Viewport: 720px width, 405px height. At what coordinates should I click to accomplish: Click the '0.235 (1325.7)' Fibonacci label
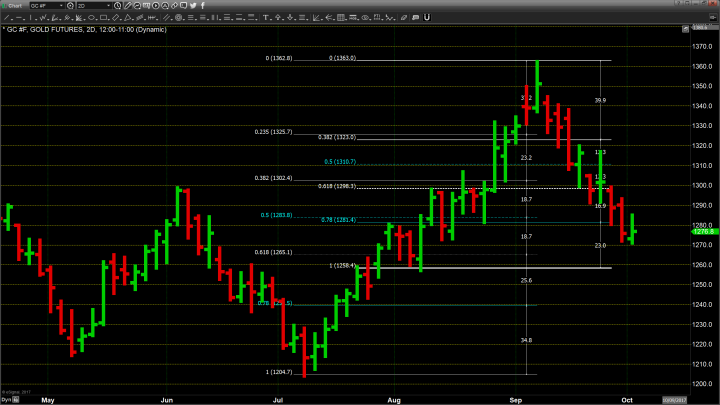(273, 132)
